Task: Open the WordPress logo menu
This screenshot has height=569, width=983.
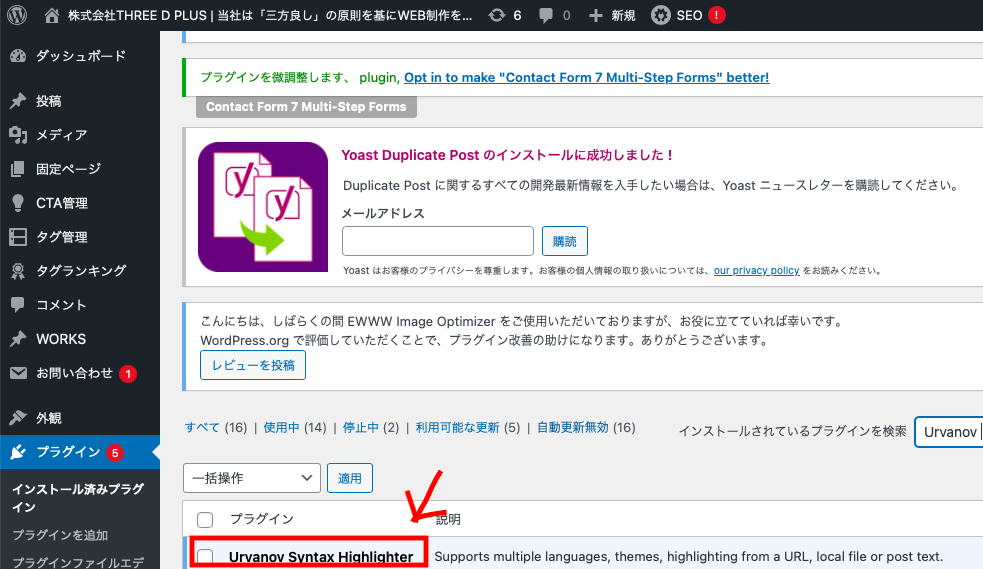Action: point(17,15)
